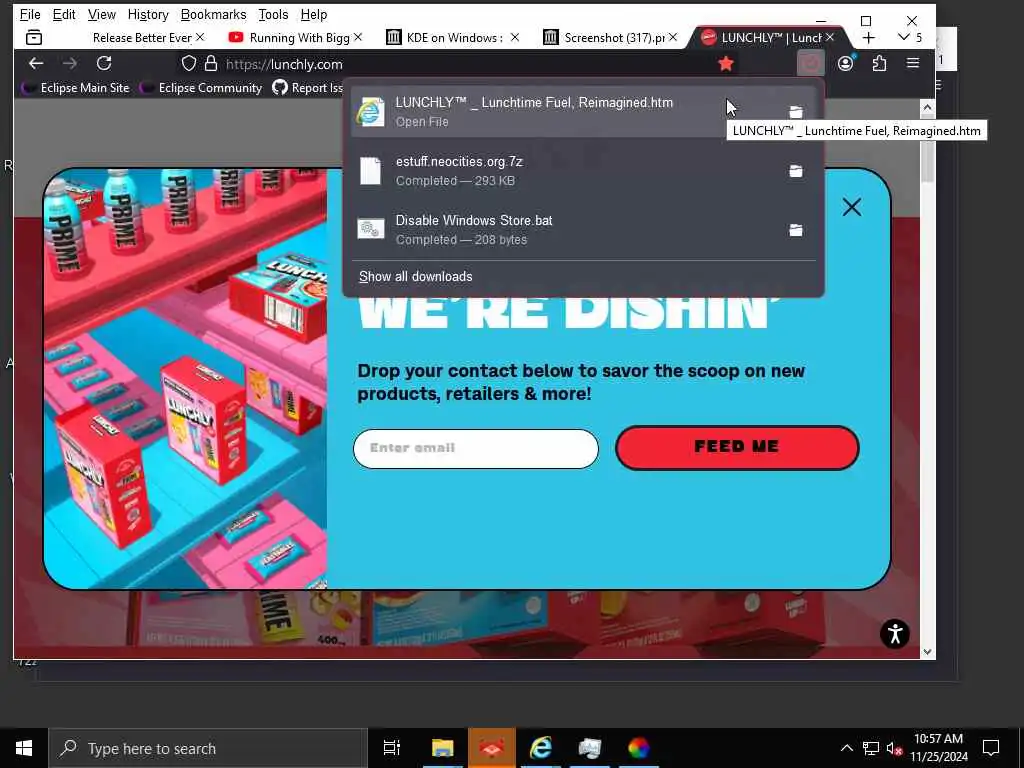Viewport: 1024px width, 768px height.
Task: Open Eclipse Community bookmark
Action: [x=201, y=88]
